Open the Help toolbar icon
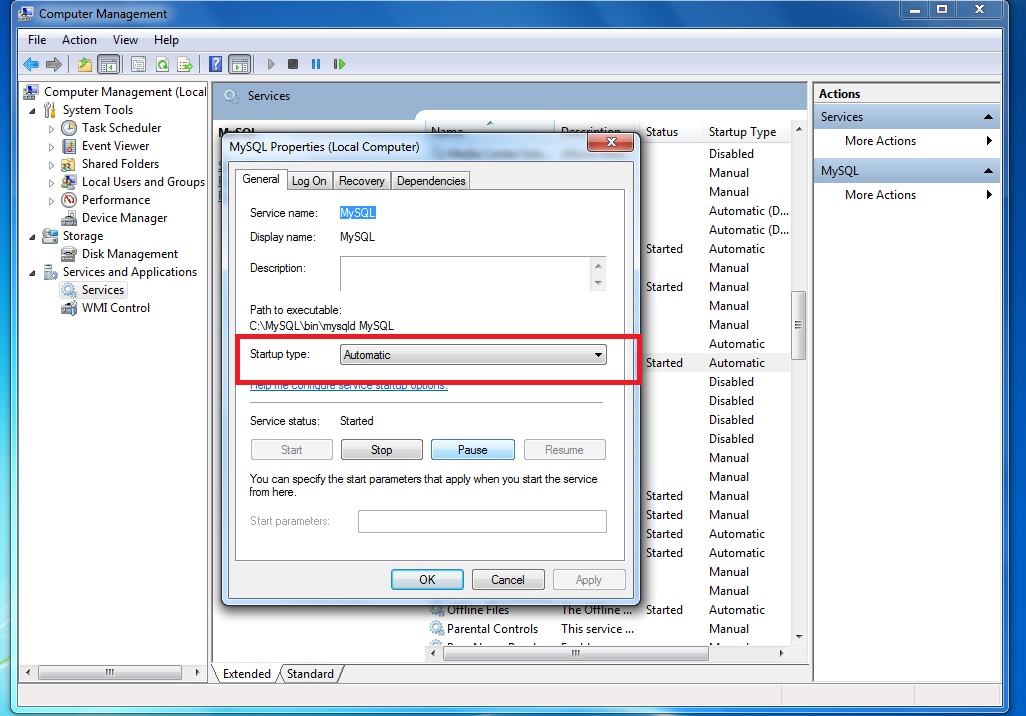 215,64
